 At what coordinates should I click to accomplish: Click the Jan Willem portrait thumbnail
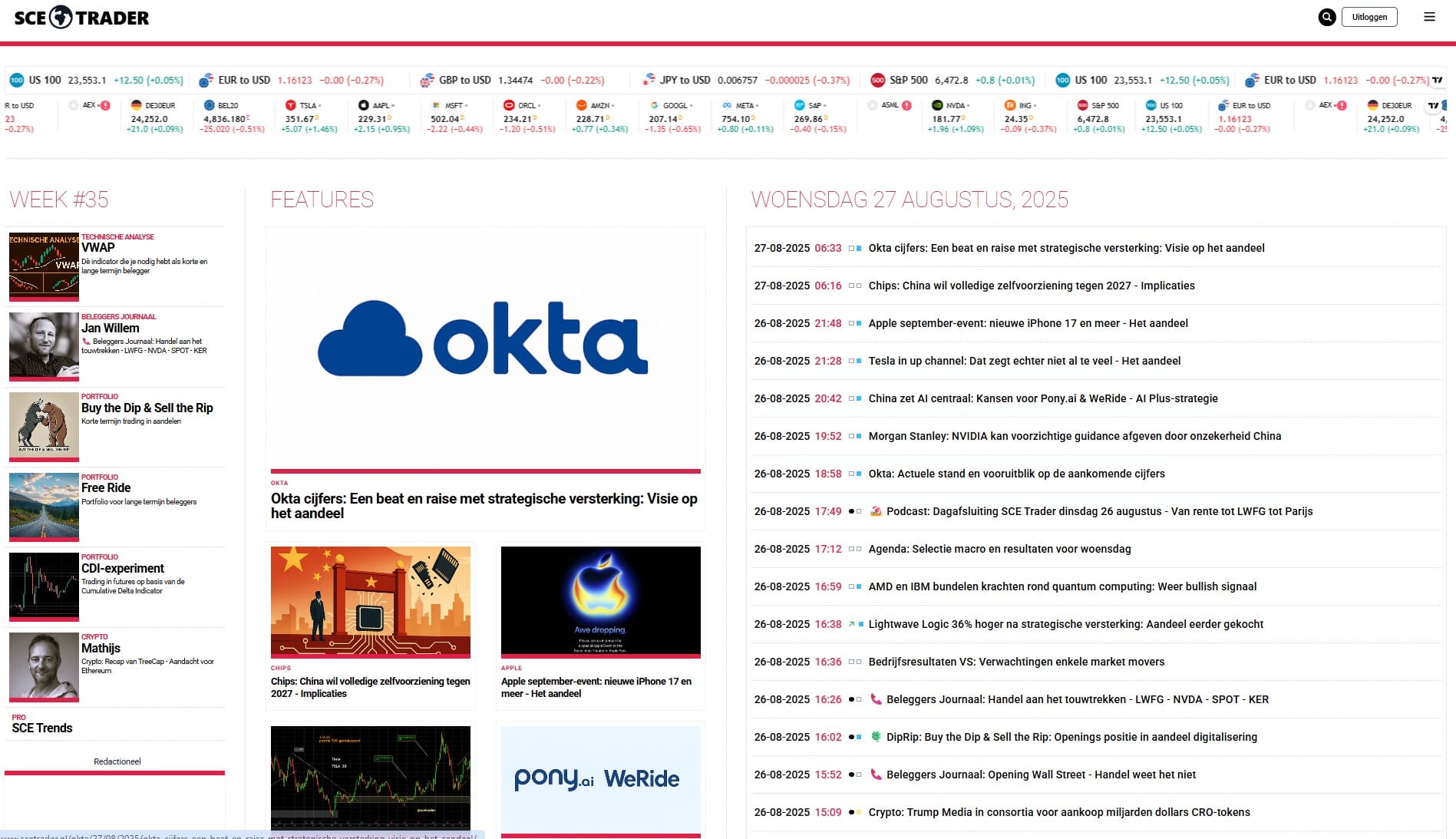pos(44,346)
